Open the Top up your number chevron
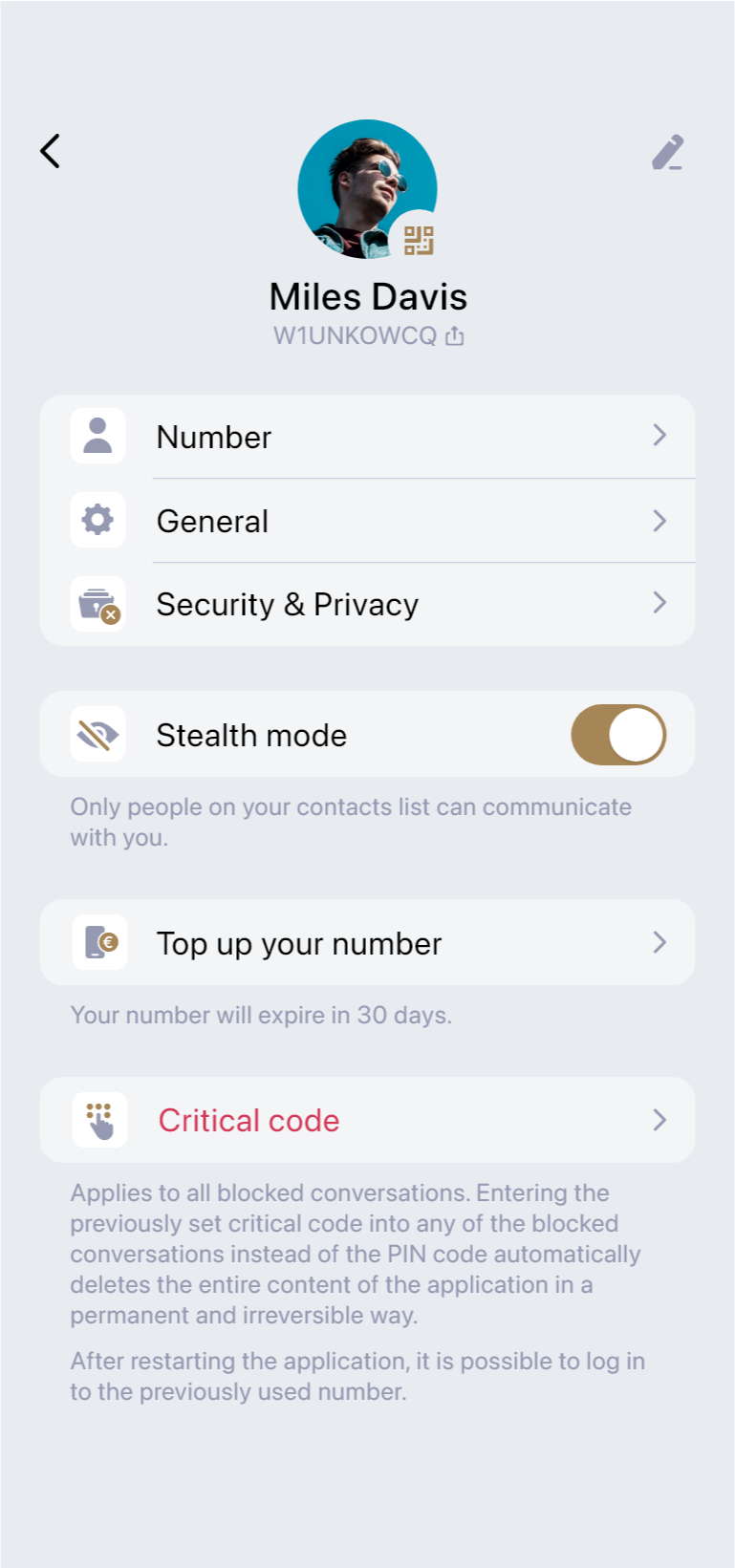 click(x=659, y=942)
